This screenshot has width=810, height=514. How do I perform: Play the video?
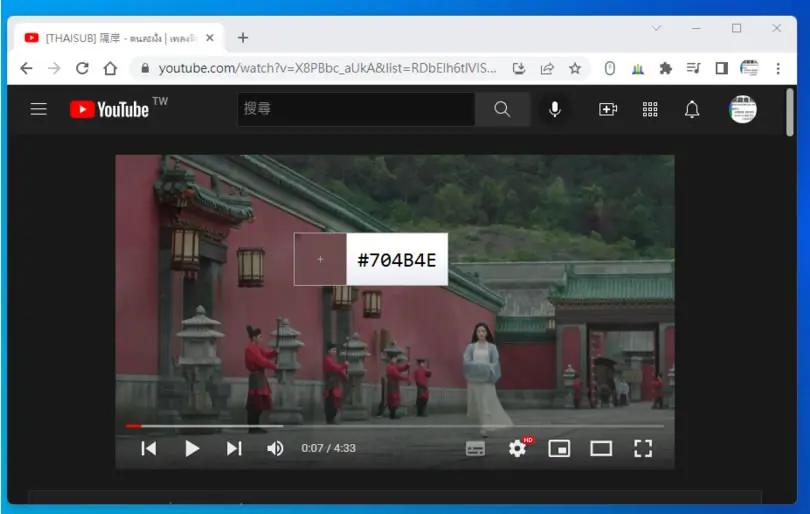192,448
